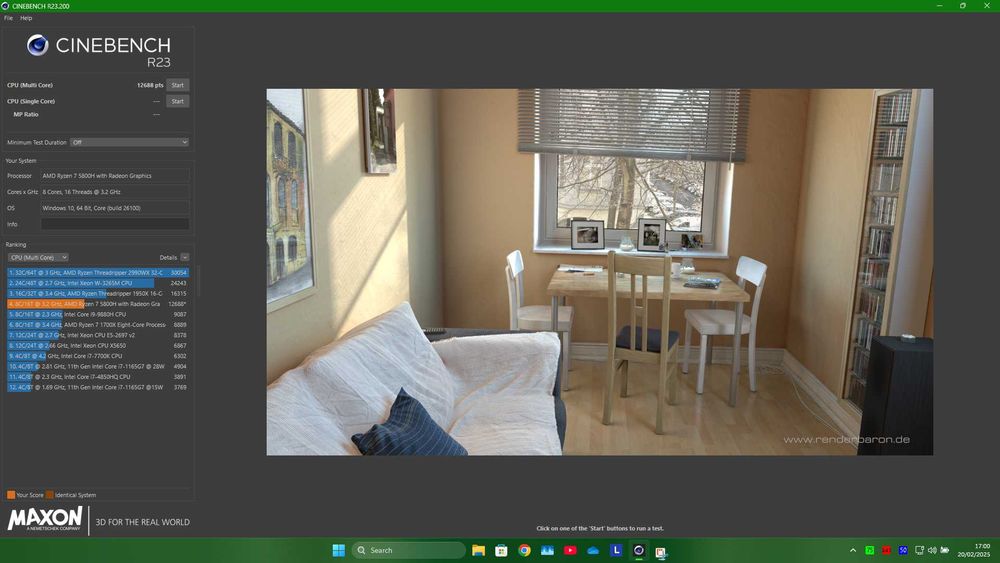
Task: Select ranking row 10 i7-1165G7 @ 28W
Action: point(98,367)
